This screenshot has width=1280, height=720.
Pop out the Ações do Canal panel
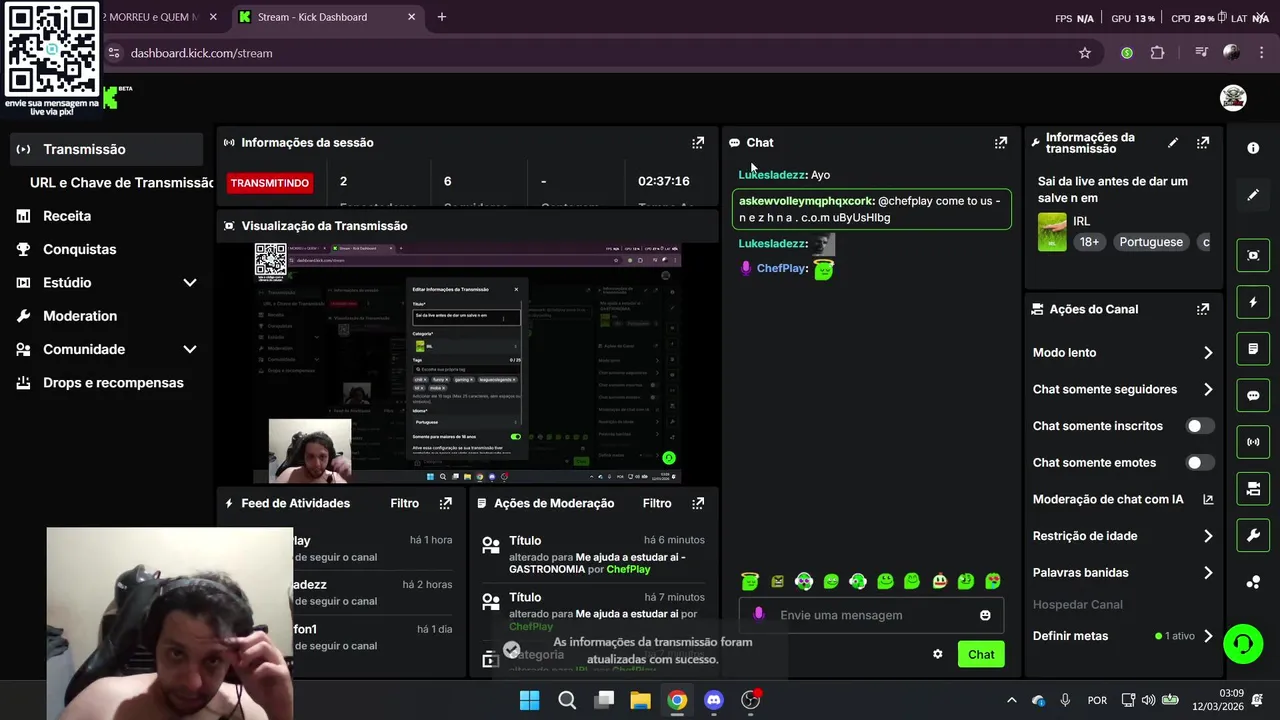[1203, 310]
